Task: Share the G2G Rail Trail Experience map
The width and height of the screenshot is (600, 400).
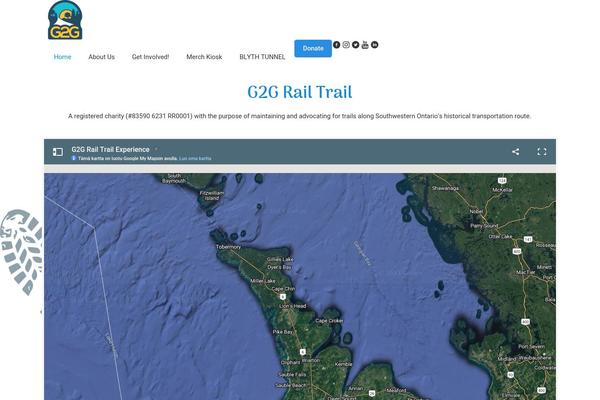Action: [515, 152]
